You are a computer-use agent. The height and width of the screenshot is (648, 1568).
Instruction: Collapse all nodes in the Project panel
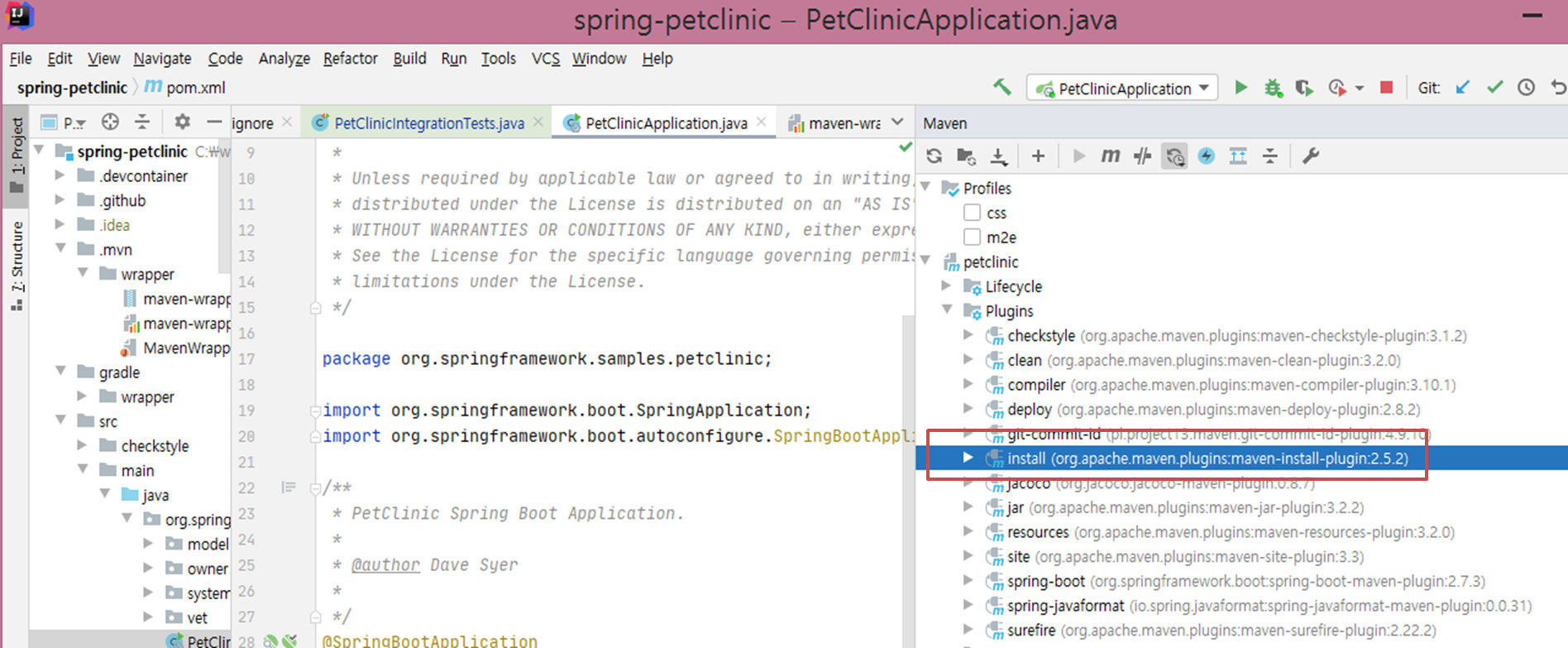(x=142, y=122)
